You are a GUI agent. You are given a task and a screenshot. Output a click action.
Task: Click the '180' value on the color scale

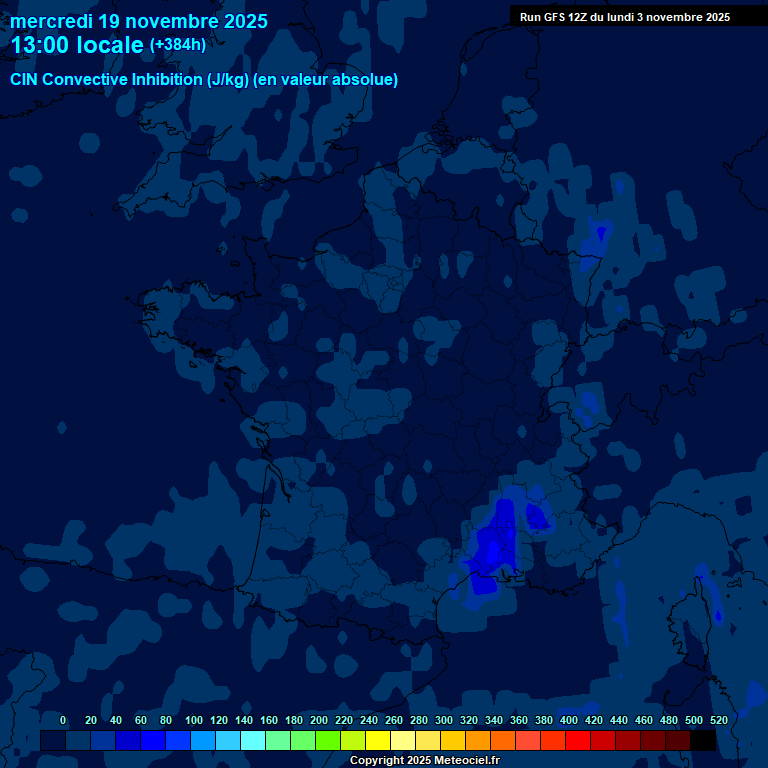tap(293, 720)
